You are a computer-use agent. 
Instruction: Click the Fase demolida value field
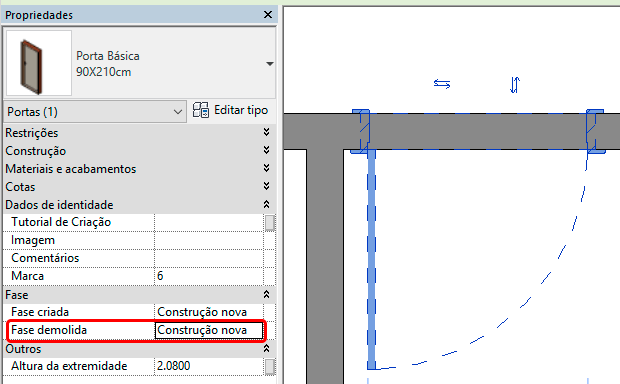pos(209,330)
